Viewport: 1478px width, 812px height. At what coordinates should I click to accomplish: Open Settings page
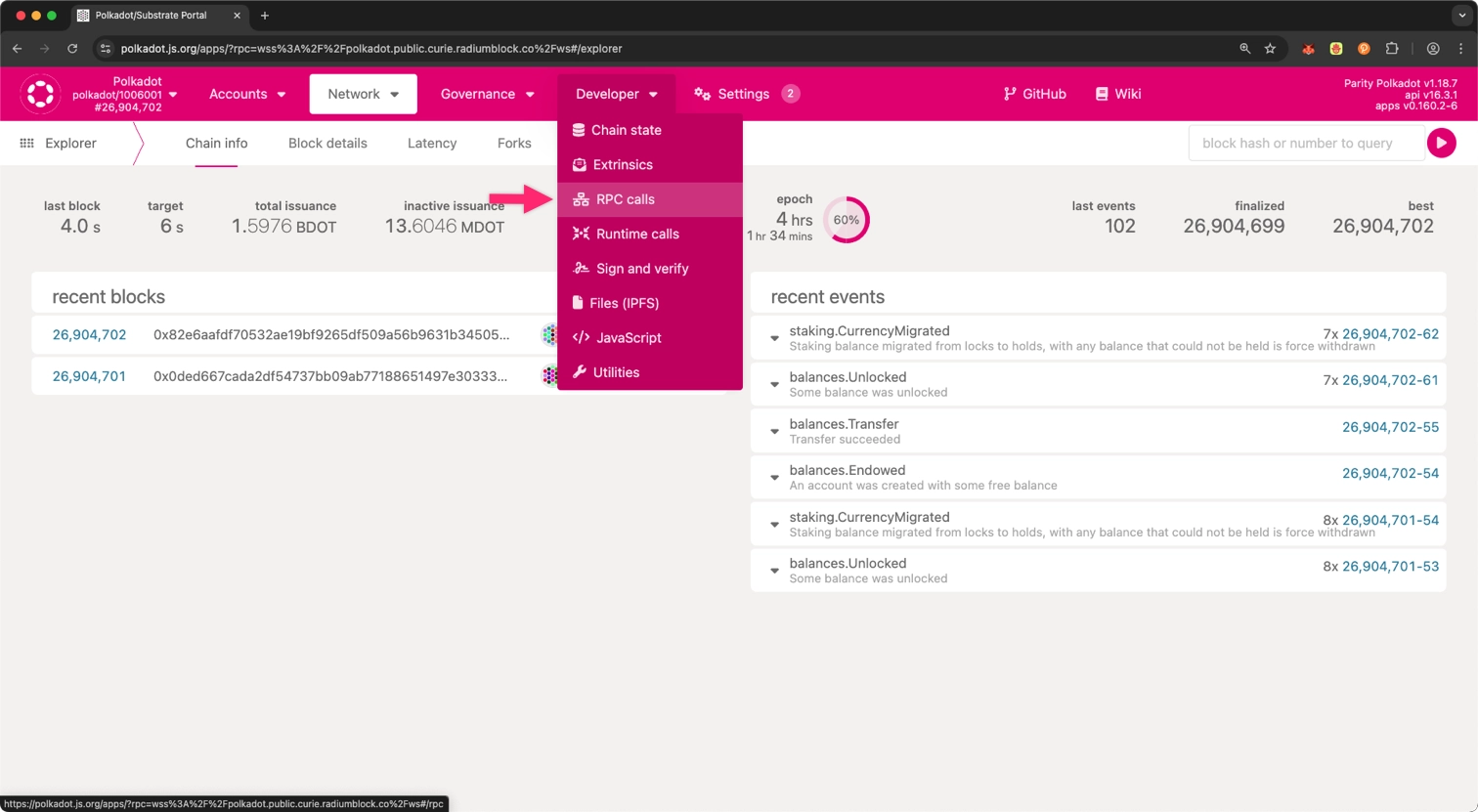[744, 94]
